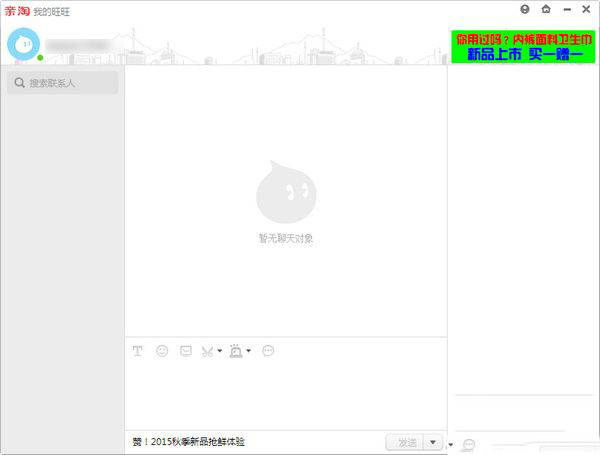Click the green 新品上市 买一赠一 ad banner
Viewport: 600px width, 455px height.
click(x=523, y=47)
